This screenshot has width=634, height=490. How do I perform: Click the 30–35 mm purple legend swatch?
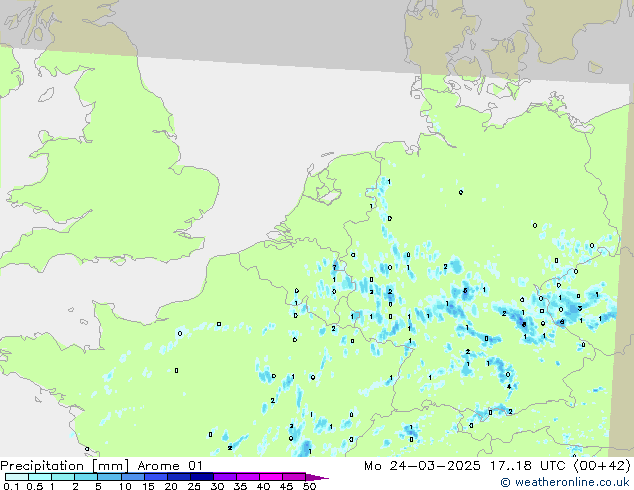[225, 477]
